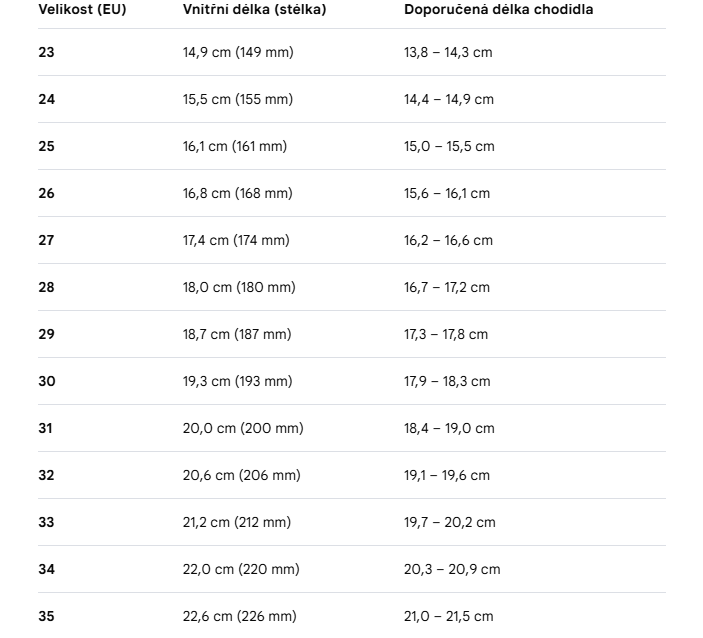Click the 22,0 cm (220 mm) cell

pyautogui.click(x=241, y=569)
